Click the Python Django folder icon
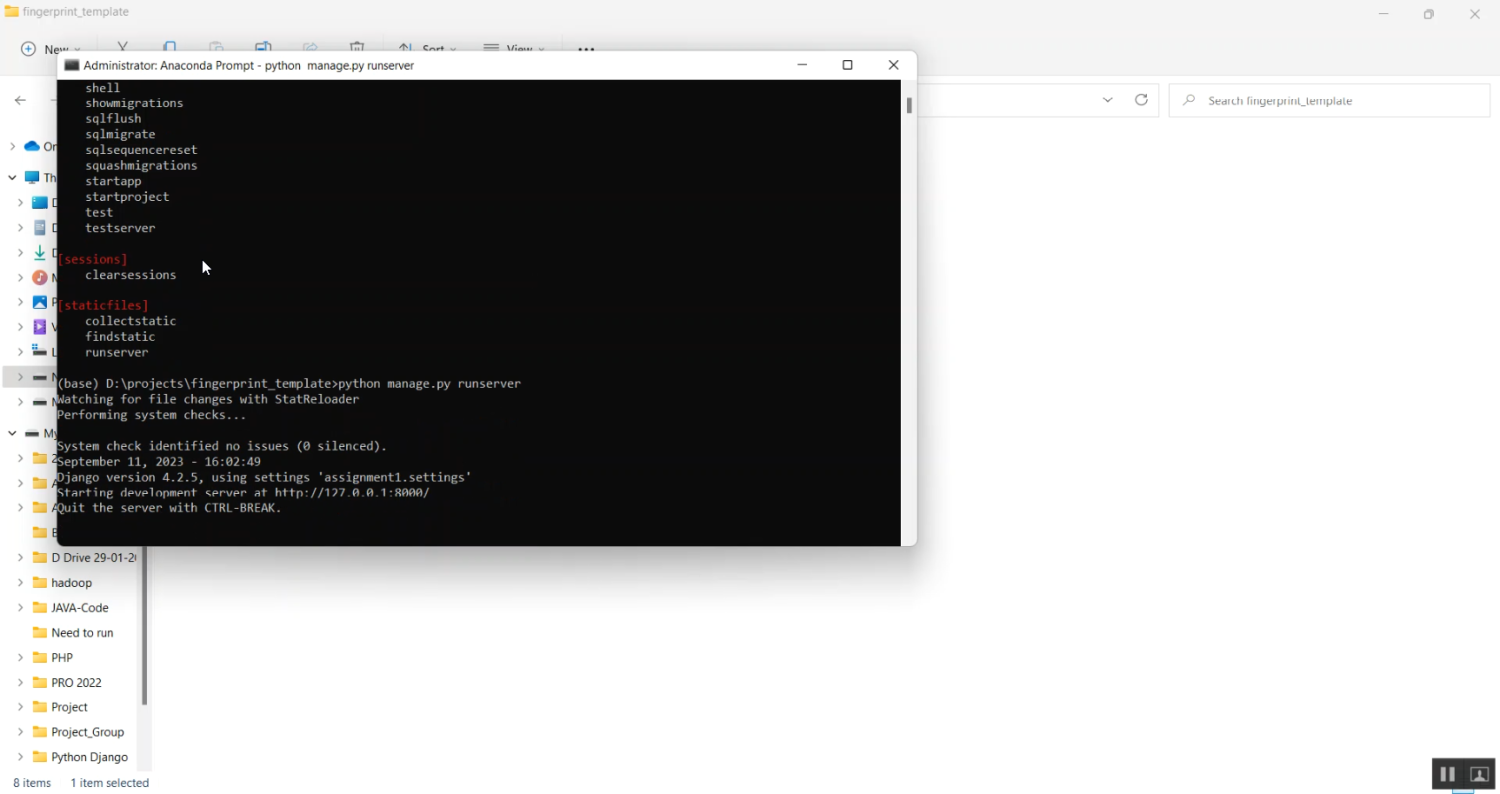The width and height of the screenshot is (1500, 794). pos(40,757)
